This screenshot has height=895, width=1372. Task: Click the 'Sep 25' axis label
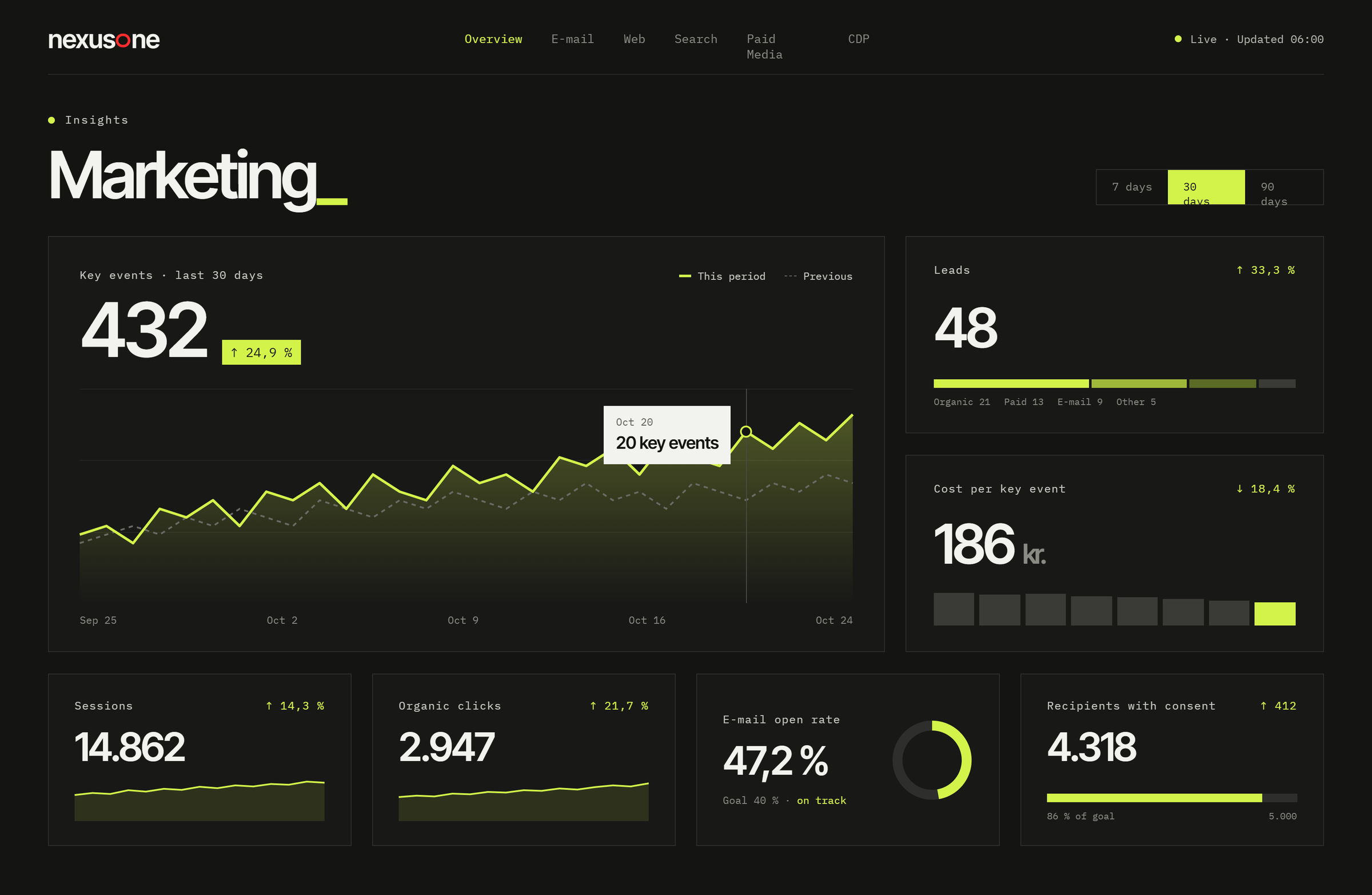click(x=98, y=620)
